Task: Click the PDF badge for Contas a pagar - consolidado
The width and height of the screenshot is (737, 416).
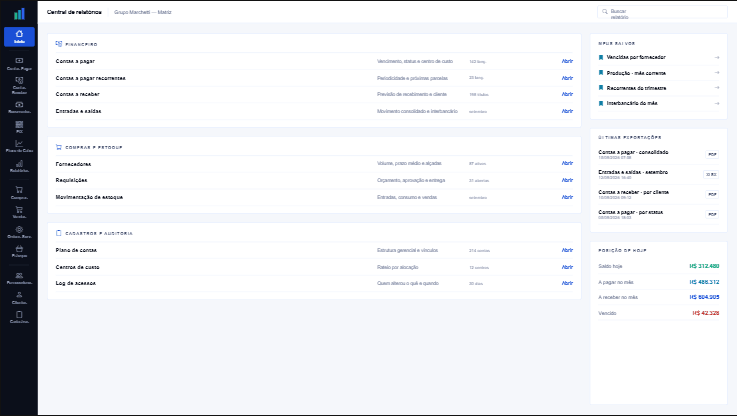Action: (x=712, y=154)
